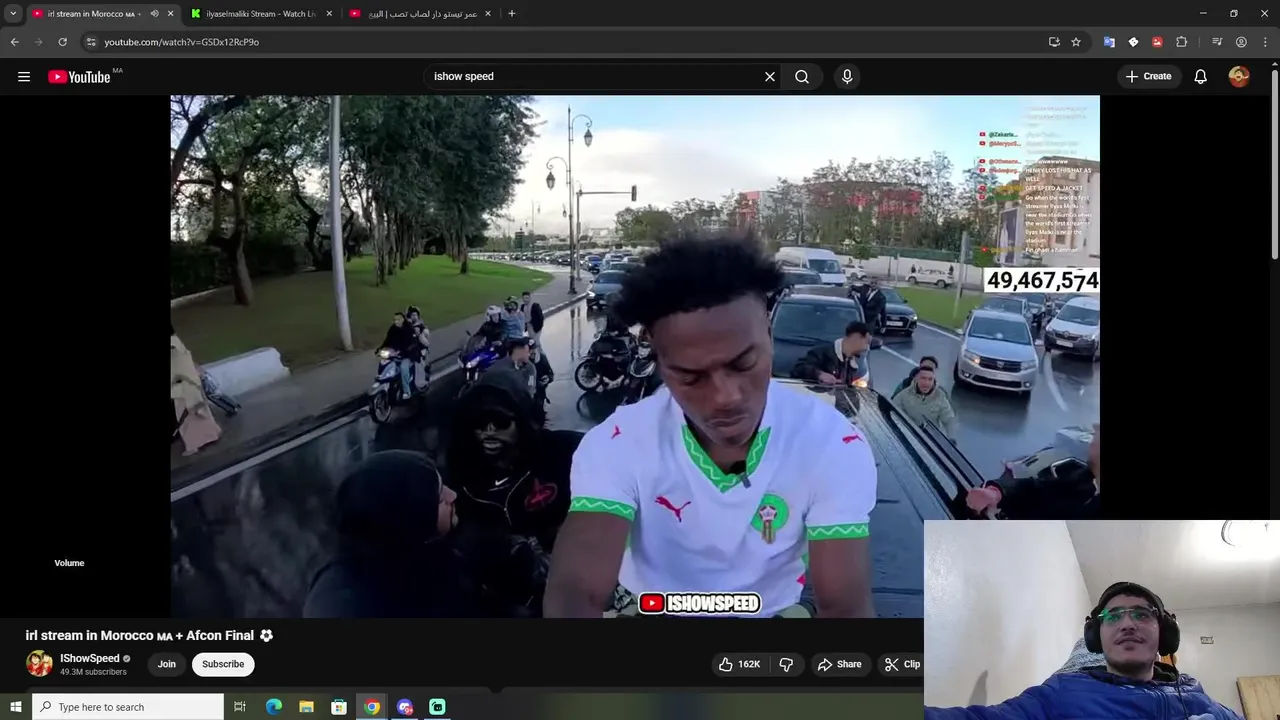Screen dimensions: 1280x720
Task: Subscribe to IShowSpeed
Action: click(x=223, y=664)
